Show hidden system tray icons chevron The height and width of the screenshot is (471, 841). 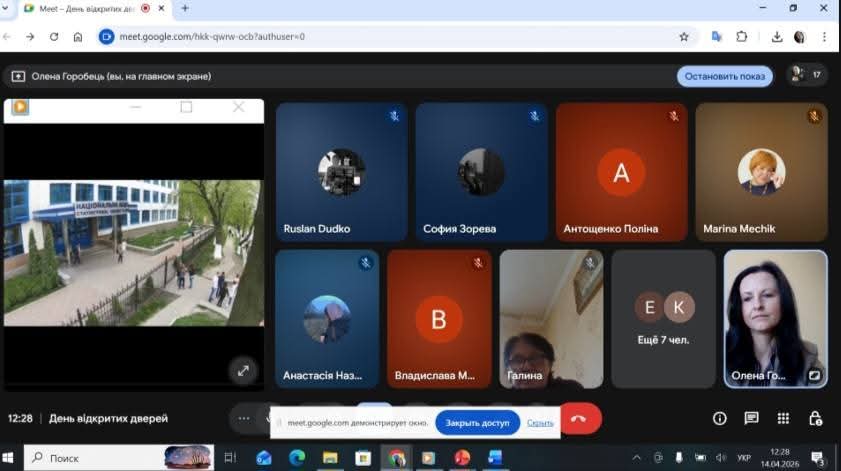[x=637, y=458]
